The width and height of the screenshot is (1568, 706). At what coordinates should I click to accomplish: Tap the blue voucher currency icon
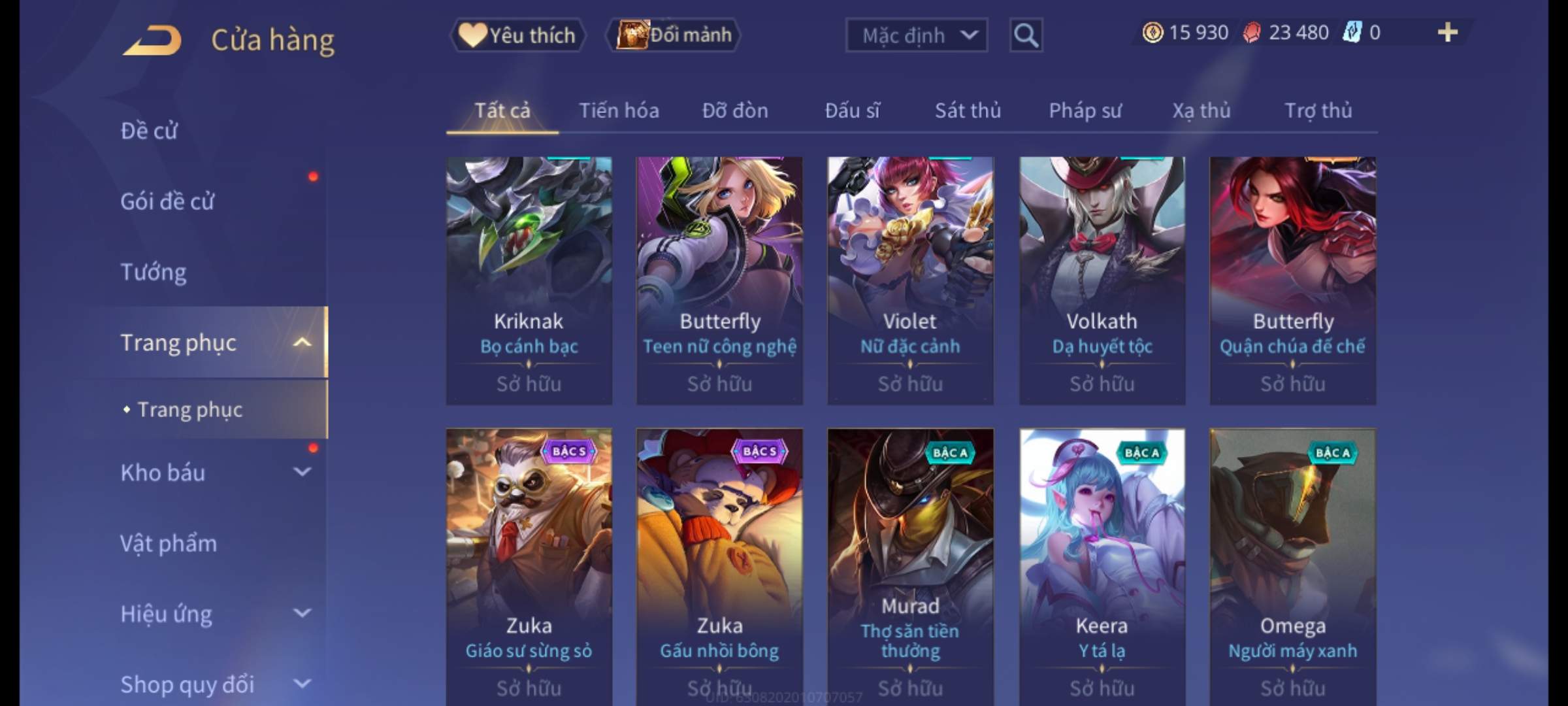(x=1351, y=33)
